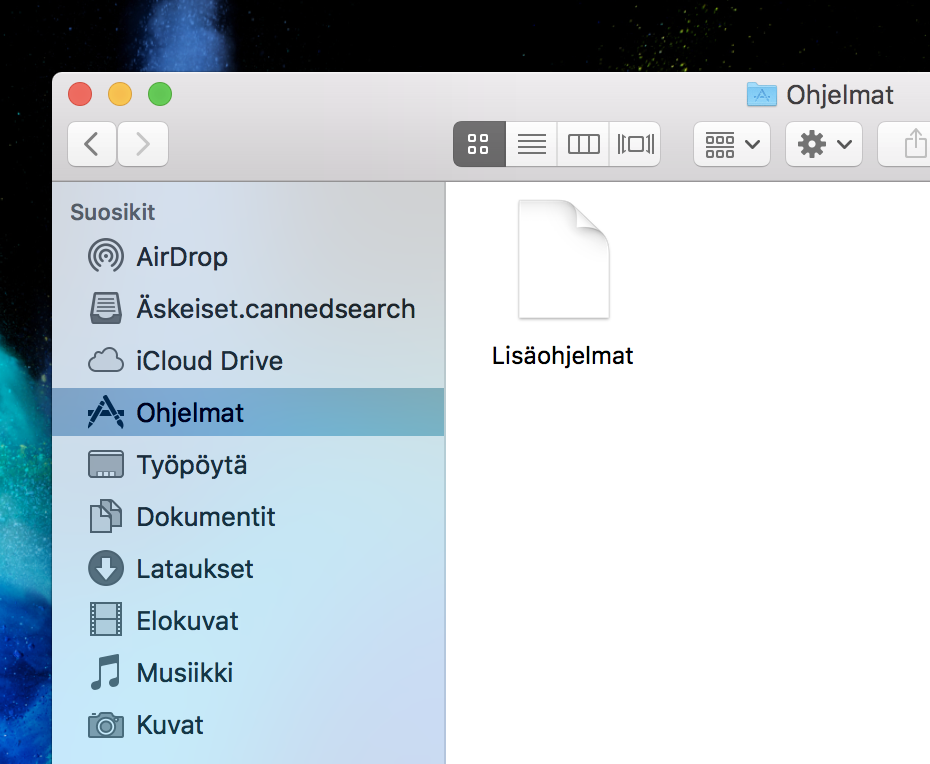This screenshot has width=930, height=764.
Task: Switch Finder to Cover Flow view
Action: [x=635, y=144]
